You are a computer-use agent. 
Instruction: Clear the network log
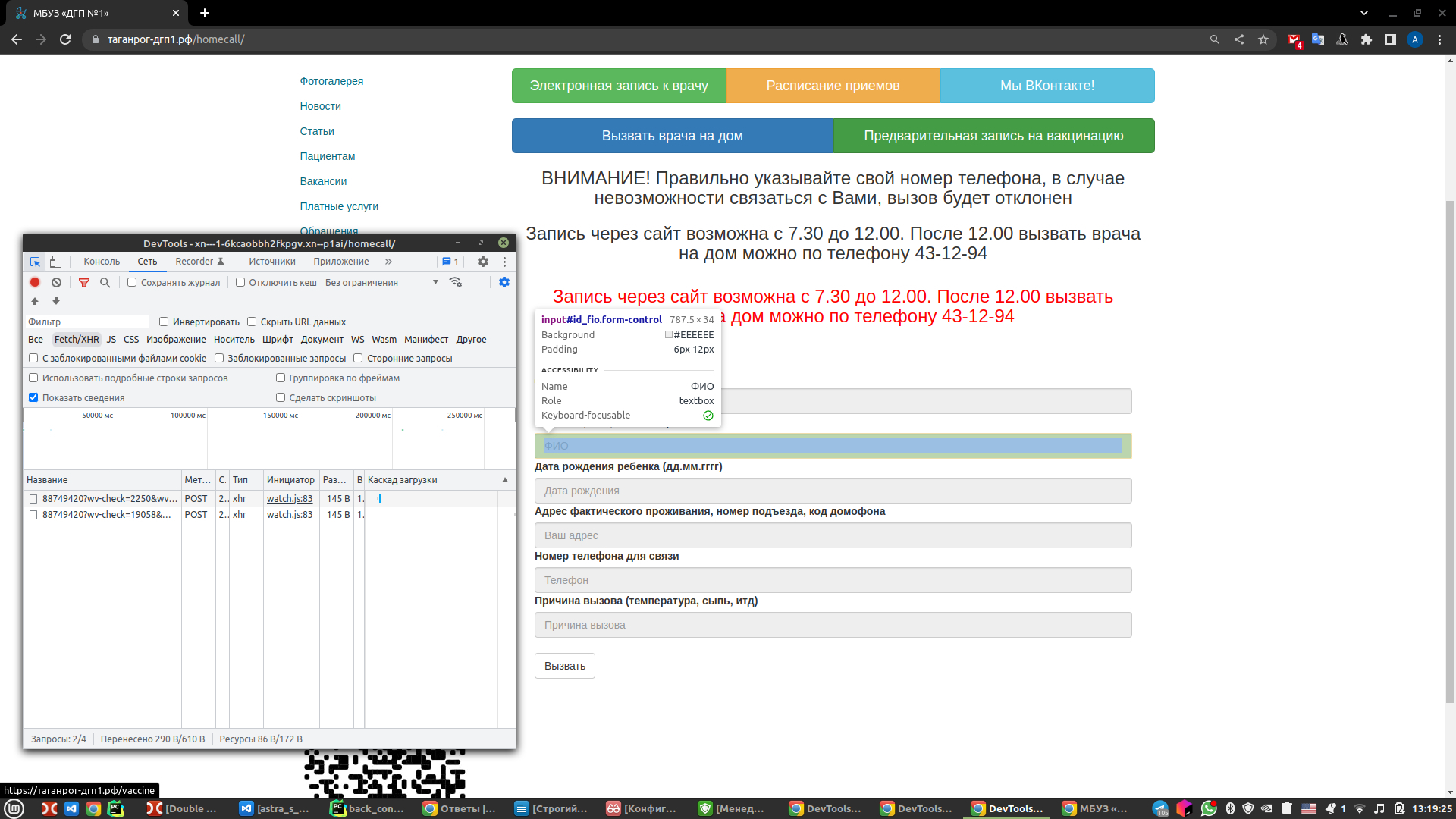click(x=56, y=282)
